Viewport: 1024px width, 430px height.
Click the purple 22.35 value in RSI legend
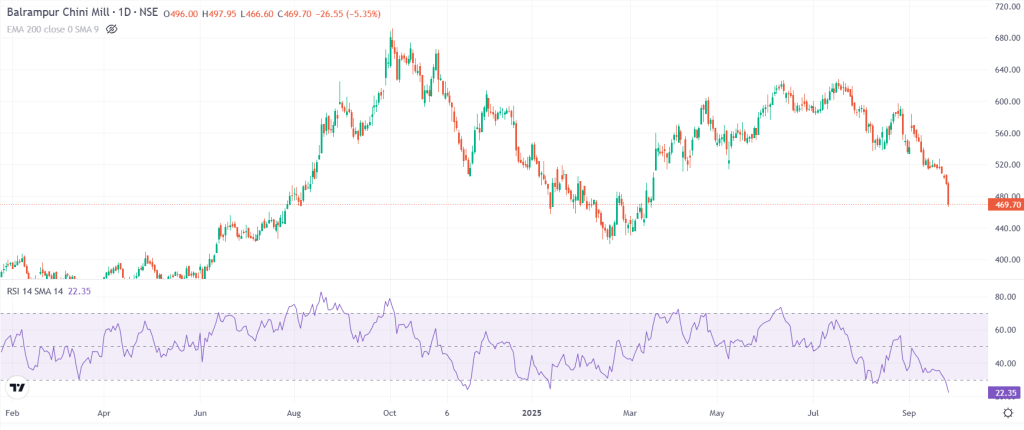[79, 291]
